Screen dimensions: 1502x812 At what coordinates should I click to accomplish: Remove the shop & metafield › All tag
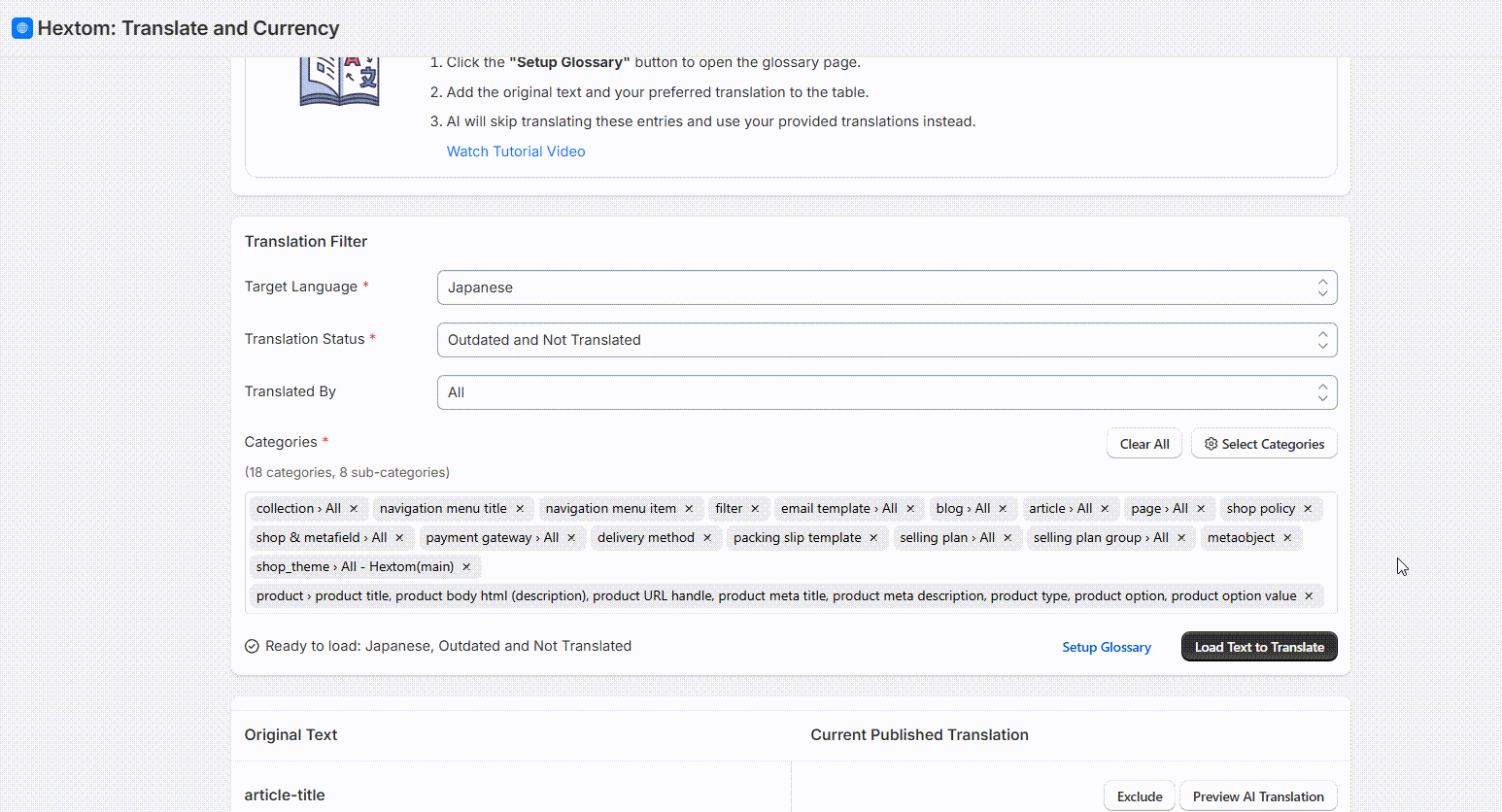[399, 537]
